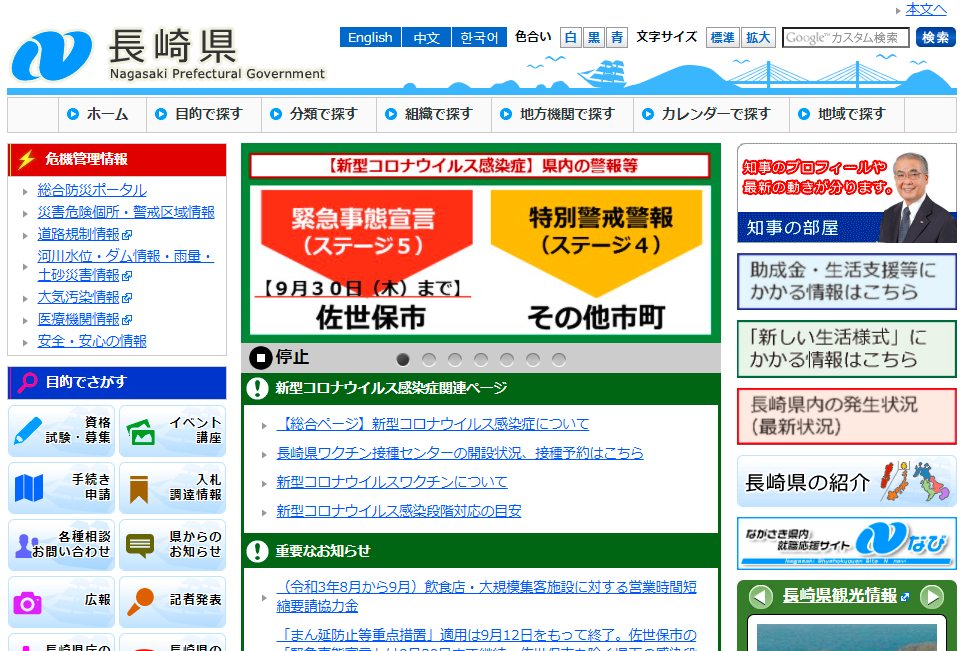This screenshot has width=961, height=651.
Task: Open the 各種相談 お問い合わせ people icon tile
Action: pos(61,545)
